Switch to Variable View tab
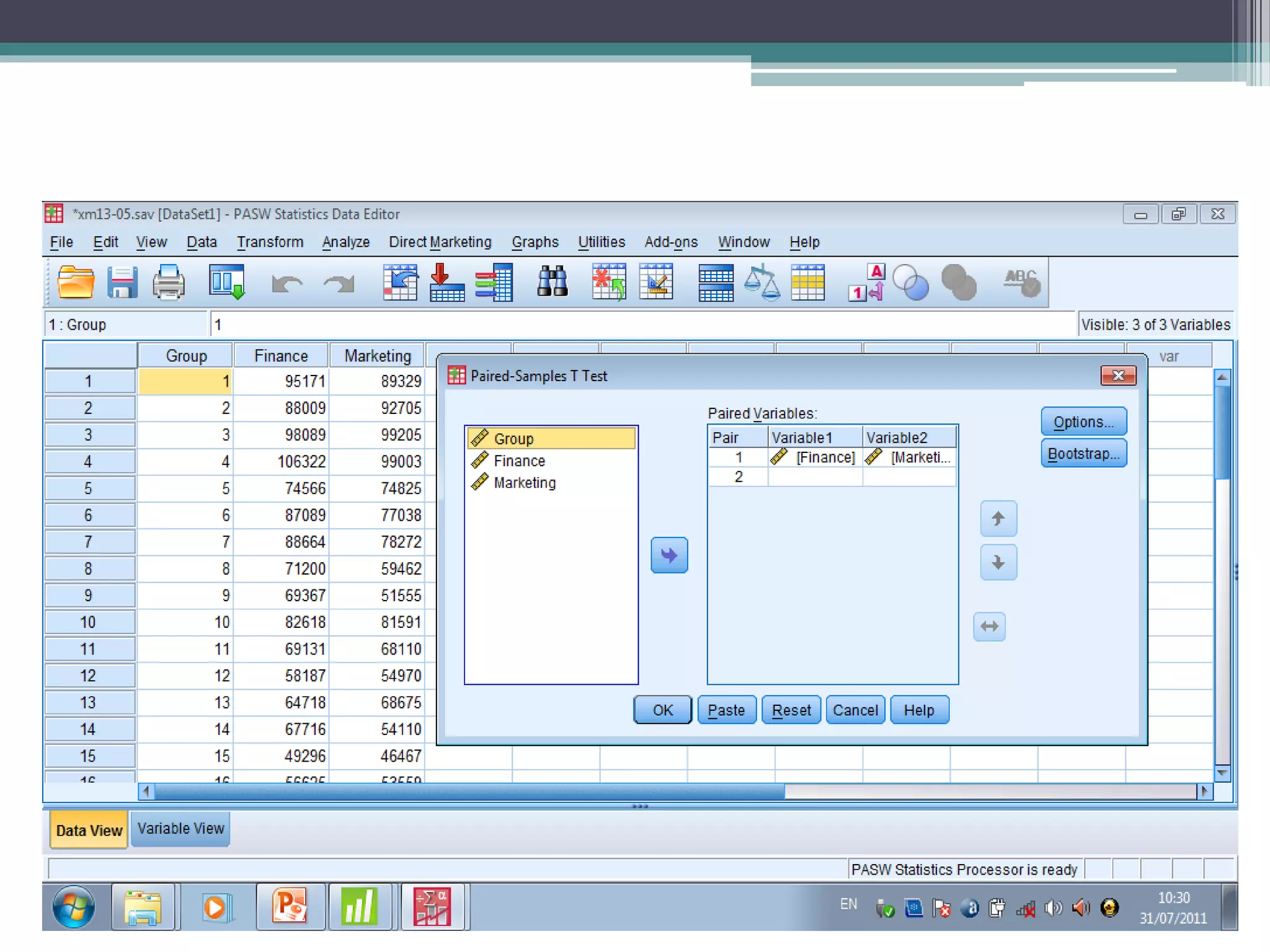The height and width of the screenshot is (952, 1270). (x=180, y=829)
